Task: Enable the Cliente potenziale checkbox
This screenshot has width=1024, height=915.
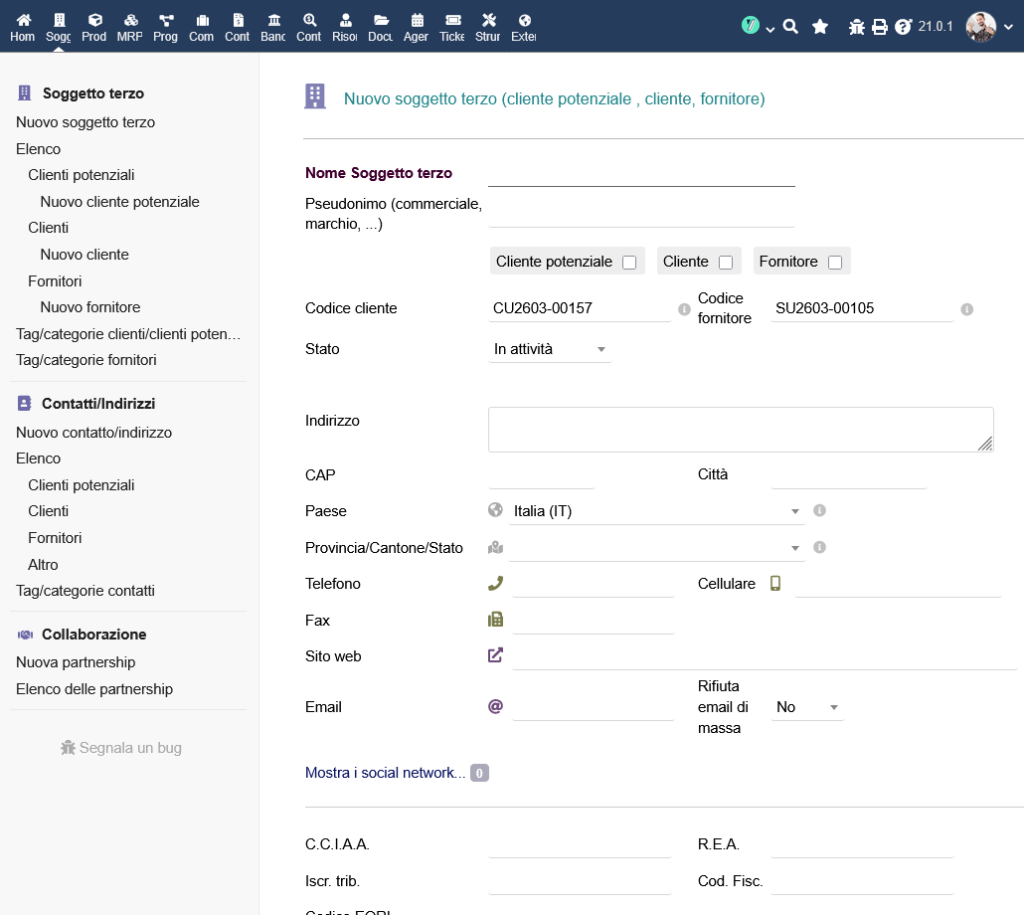Action: click(x=629, y=262)
